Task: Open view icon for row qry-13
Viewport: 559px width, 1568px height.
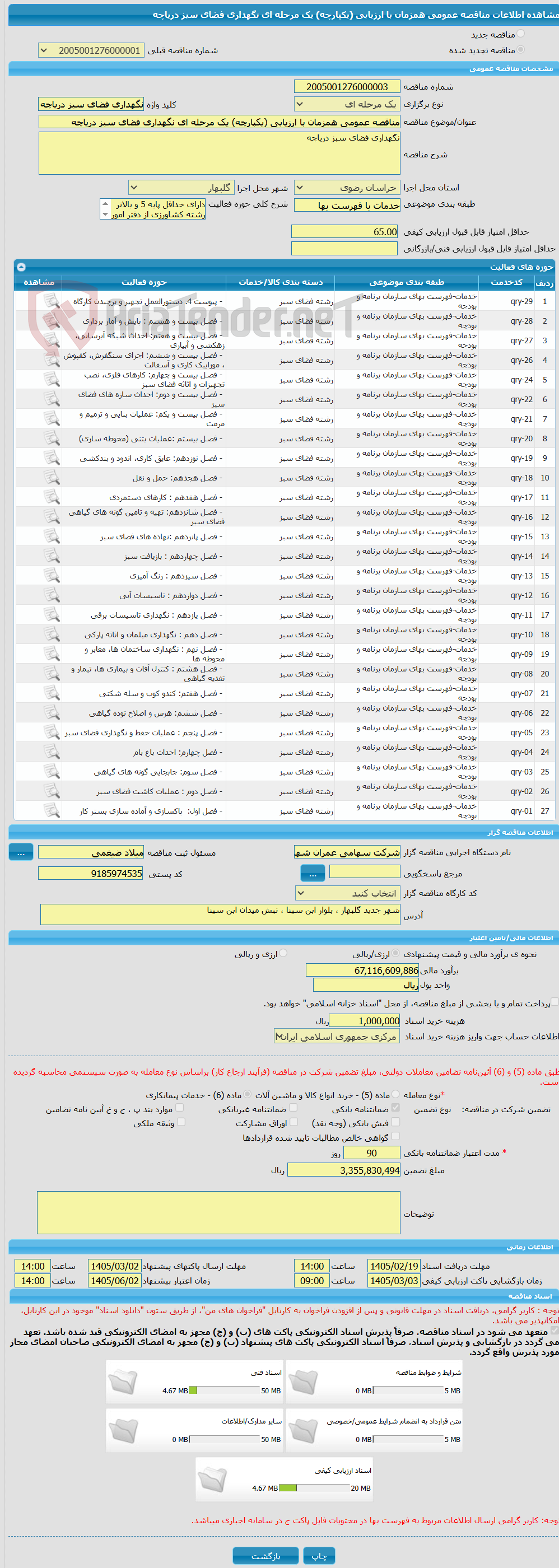Action: click(51, 575)
